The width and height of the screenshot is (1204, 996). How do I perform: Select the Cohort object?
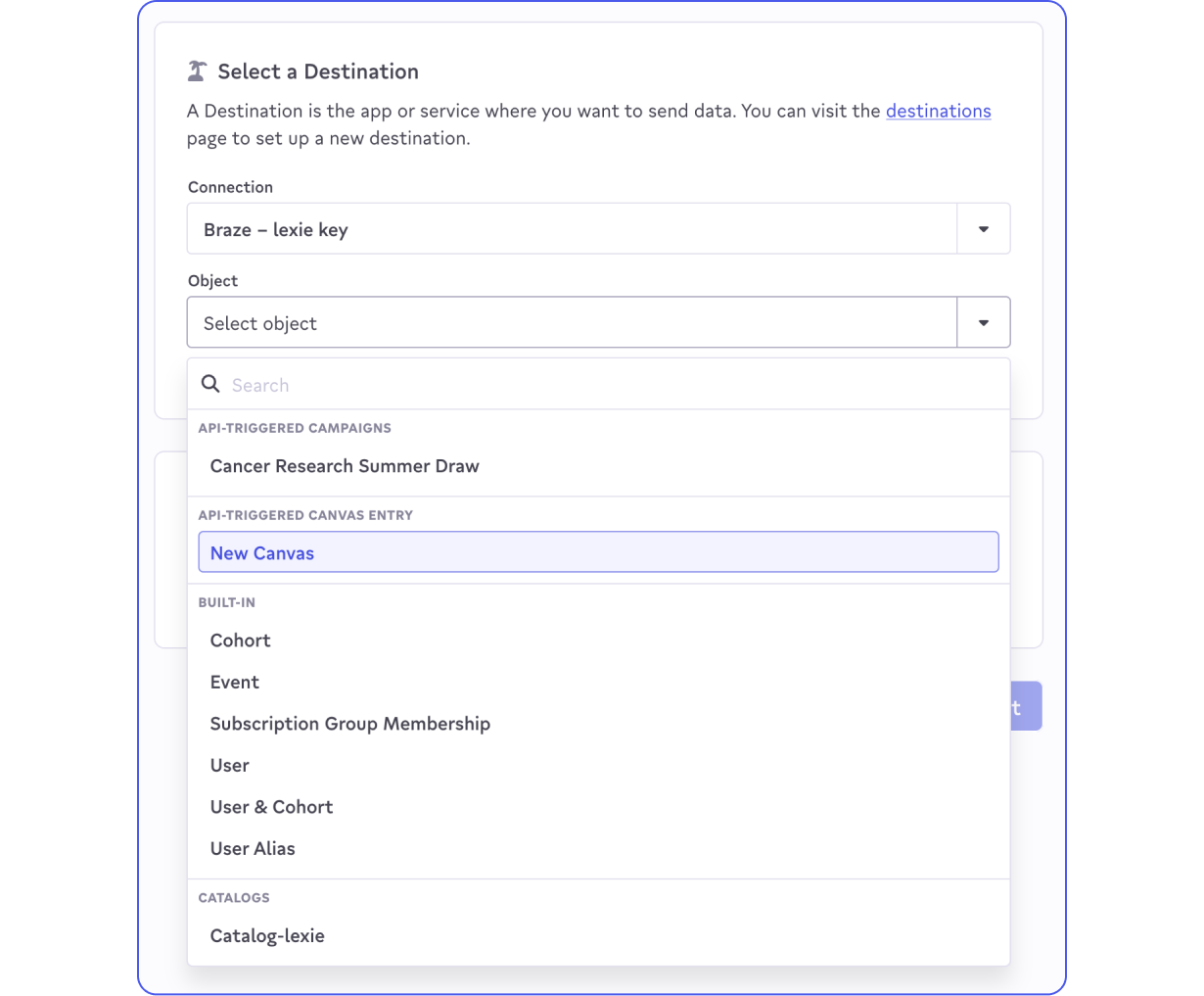241,640
